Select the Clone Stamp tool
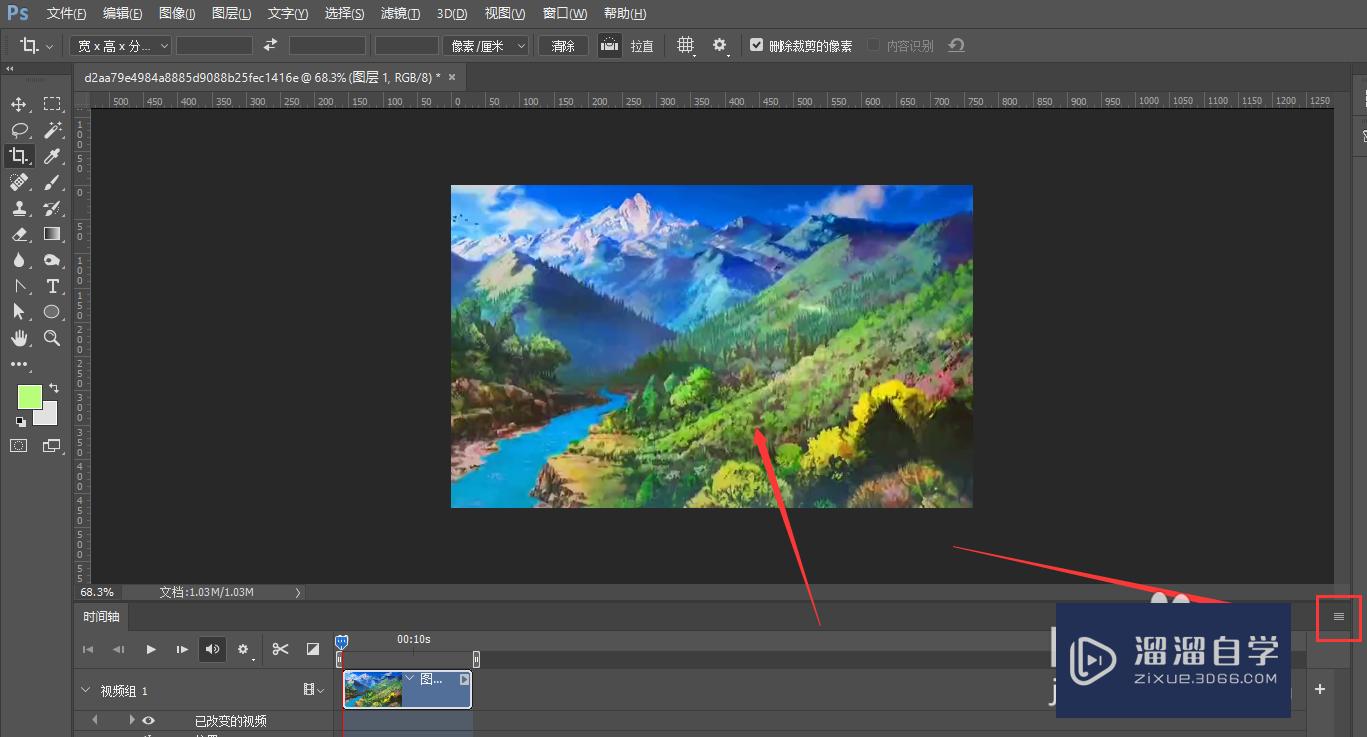This screenshot has width=1367, height=737. tap(18, 208)
